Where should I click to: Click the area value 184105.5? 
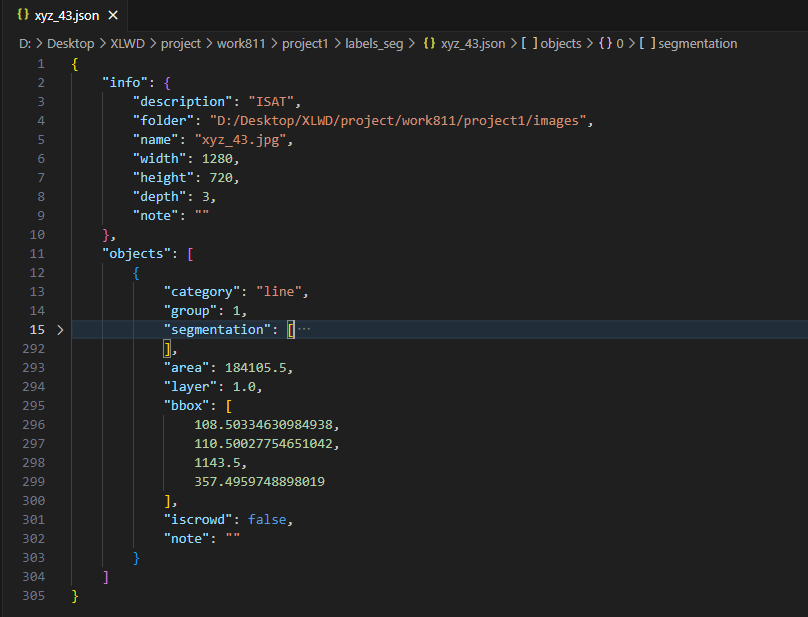click(x=255, y=368)
